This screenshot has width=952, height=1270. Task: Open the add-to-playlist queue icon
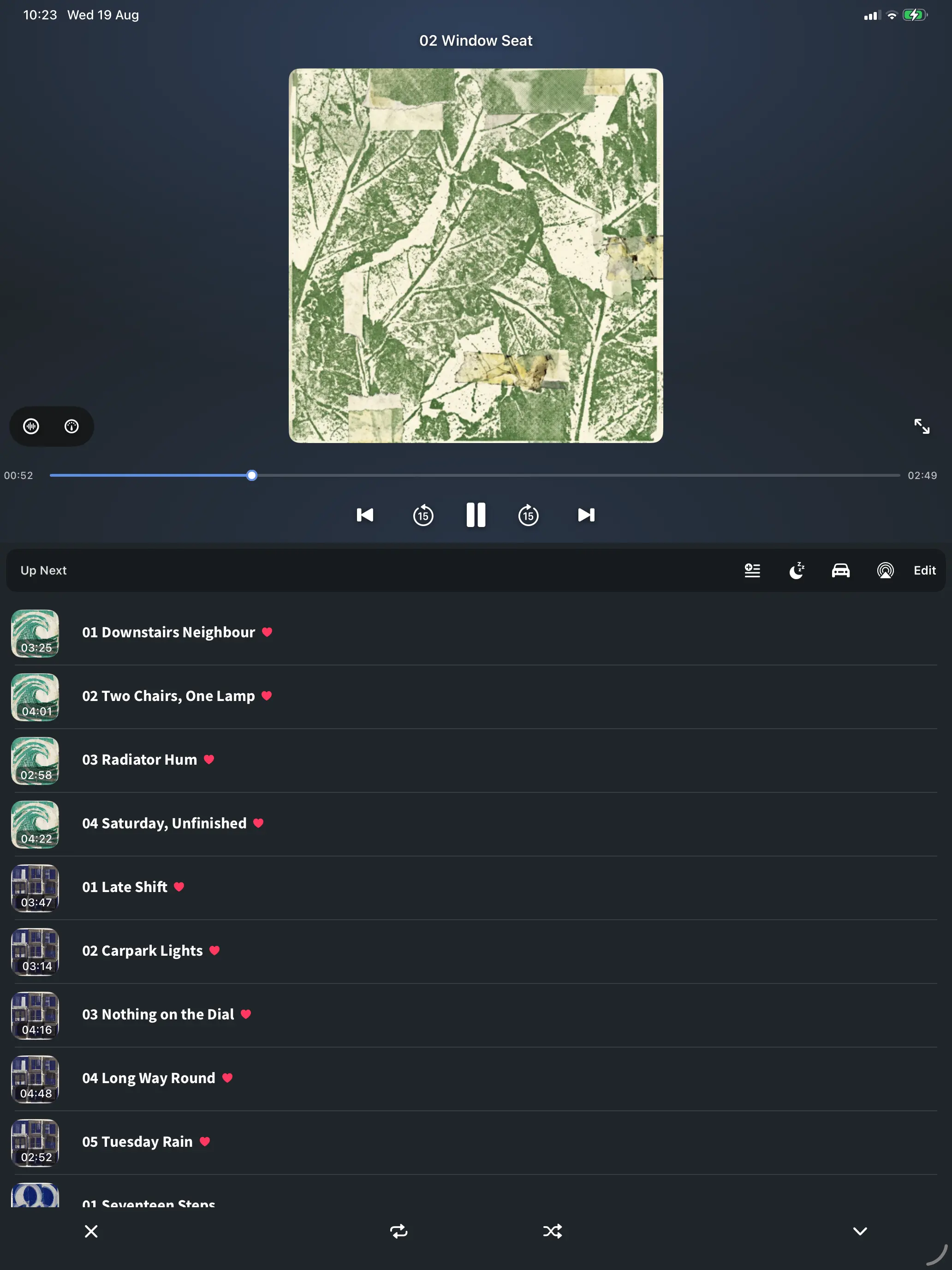[752, 570]
